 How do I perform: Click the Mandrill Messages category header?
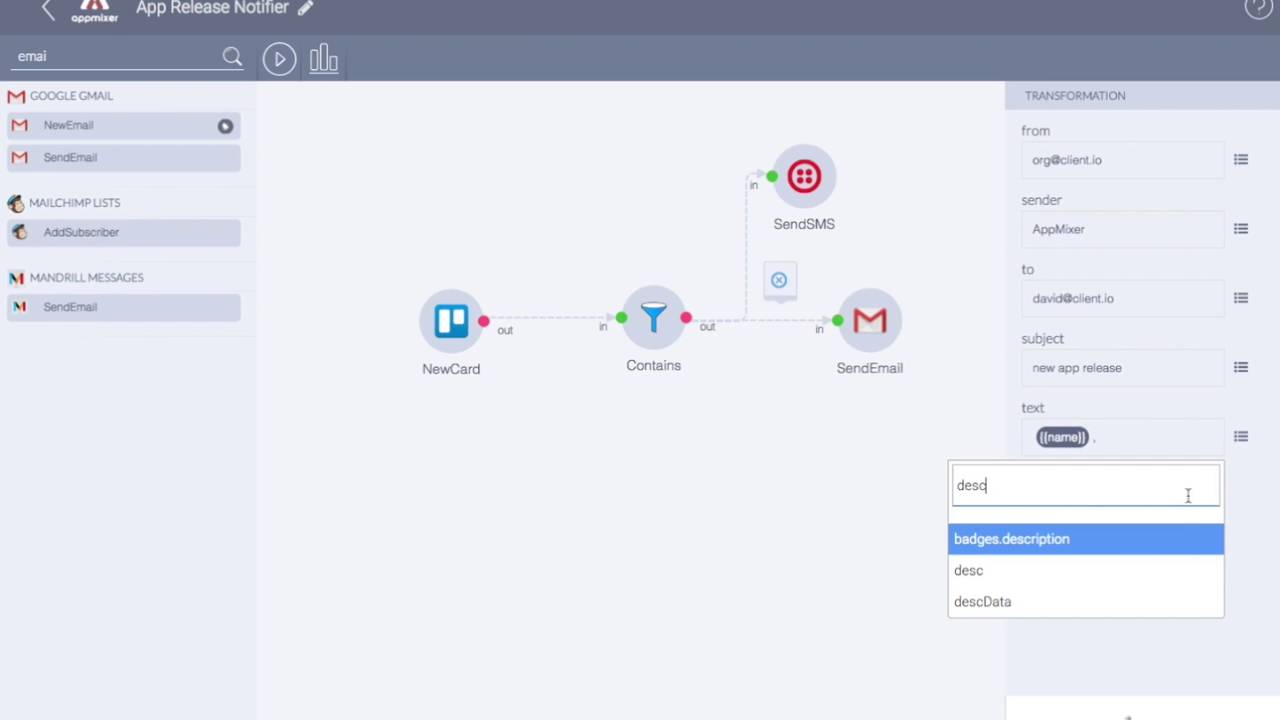pos(87,278)
